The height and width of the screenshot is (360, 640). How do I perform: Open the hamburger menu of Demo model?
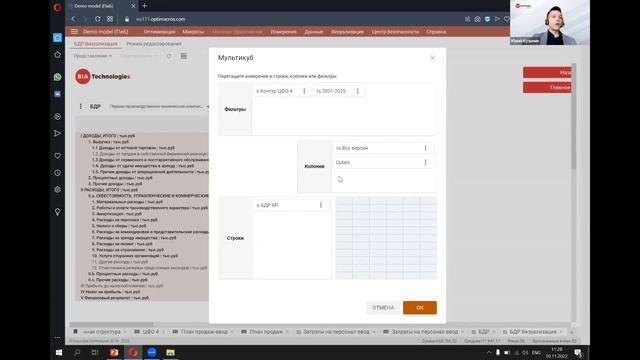click(74, 31)
